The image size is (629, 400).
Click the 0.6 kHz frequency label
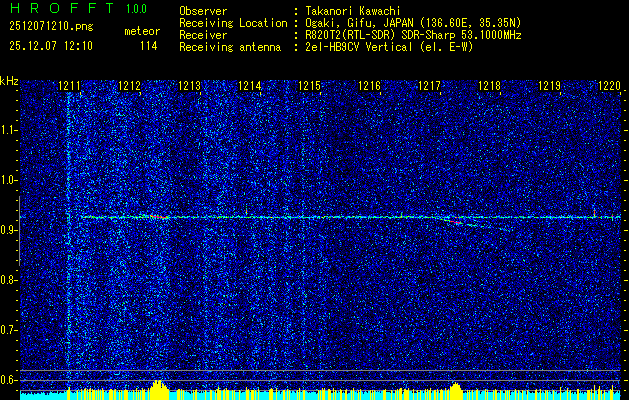[x=8, y=380]
